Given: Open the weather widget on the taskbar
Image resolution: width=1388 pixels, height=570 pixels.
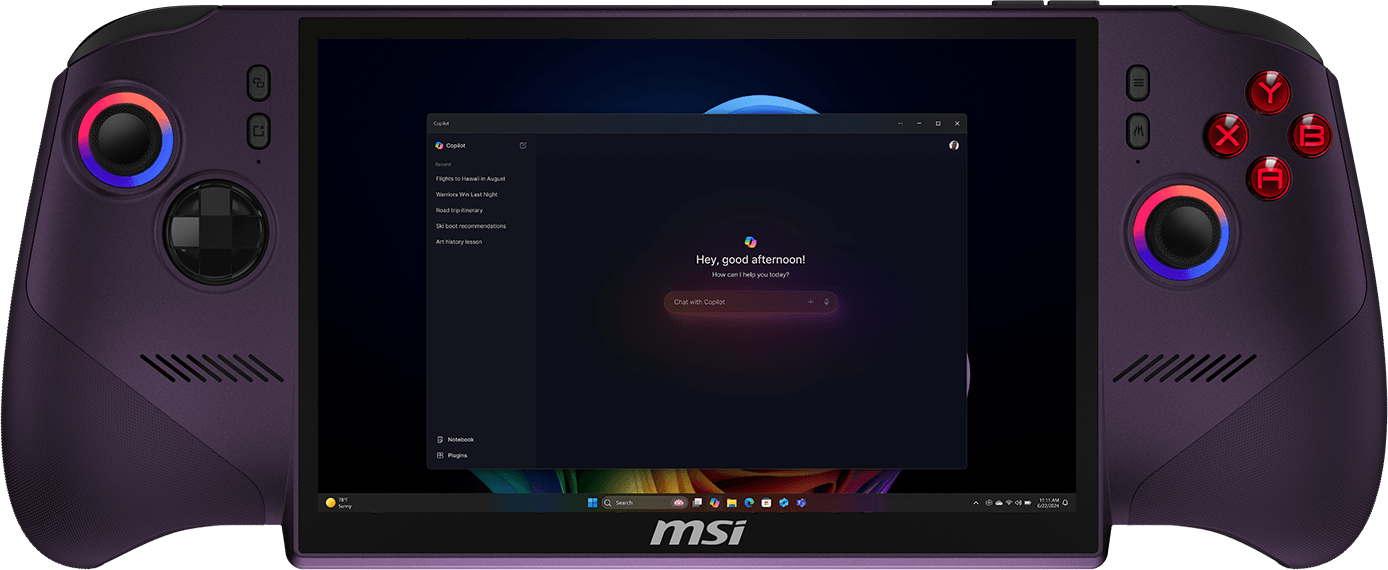Looking at the screenshot, I should click(x=338, y=503).
